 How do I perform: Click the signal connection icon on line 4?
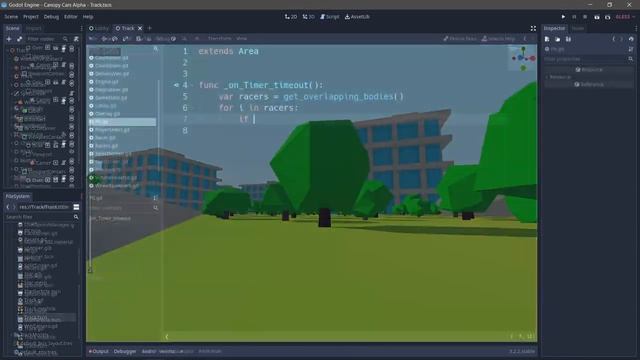click(x=176, y=85)
